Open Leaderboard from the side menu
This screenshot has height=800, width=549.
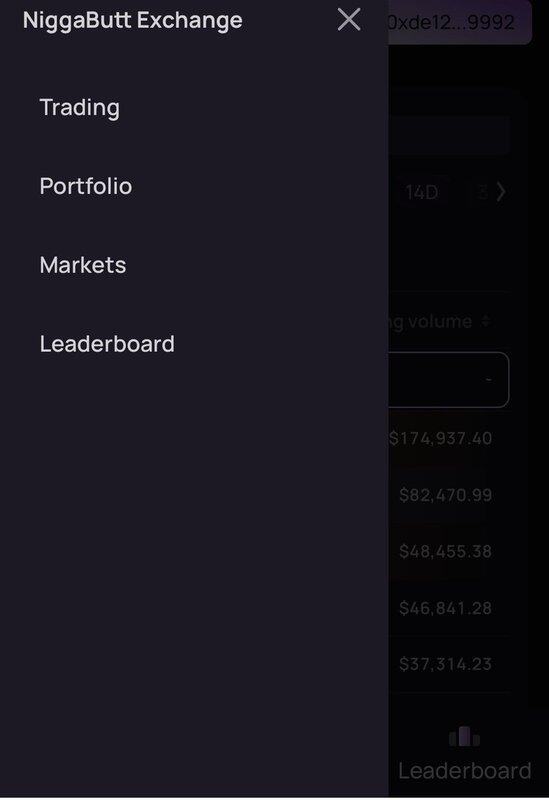[x=107, y=344]
